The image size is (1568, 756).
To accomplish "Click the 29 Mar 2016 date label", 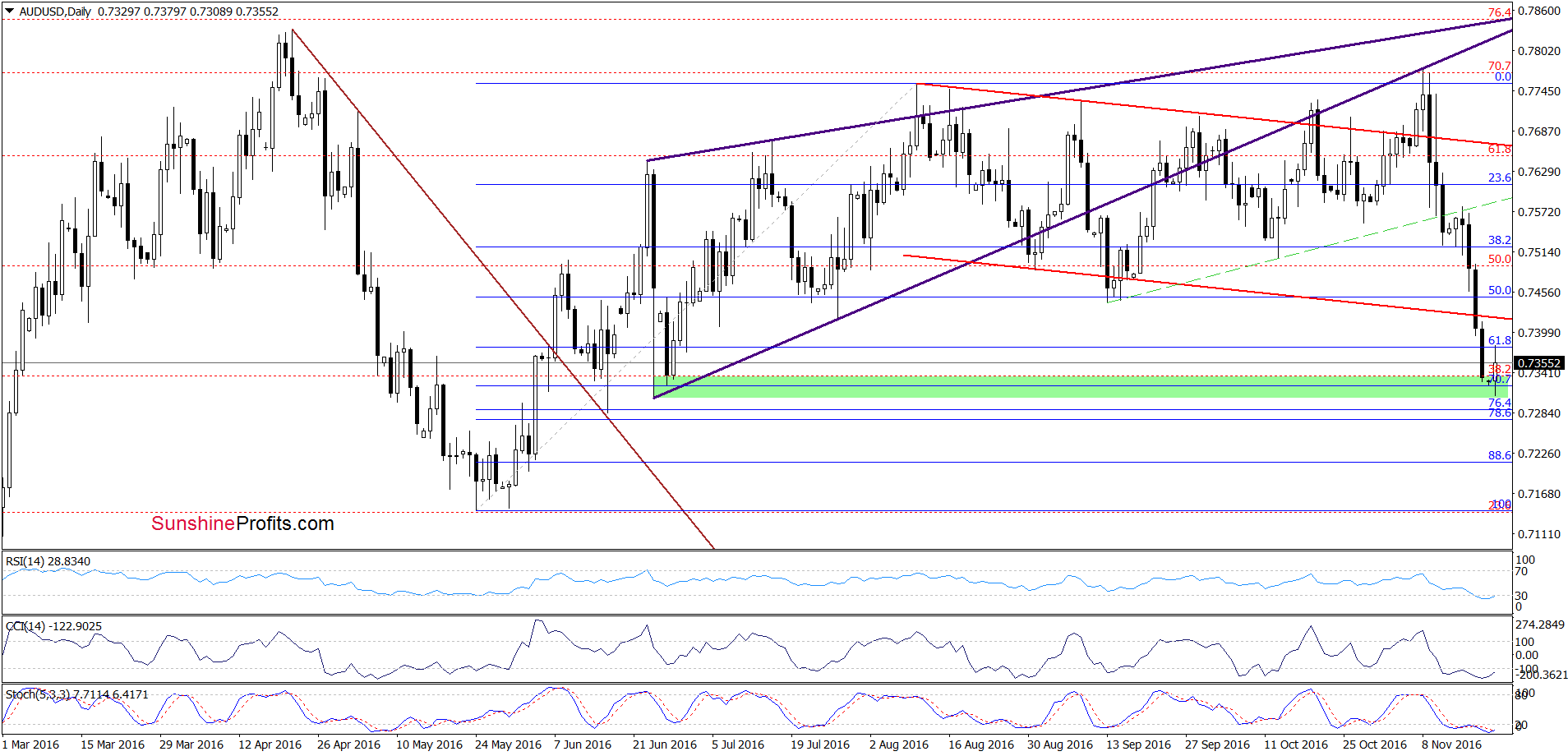I will [191, 744].
